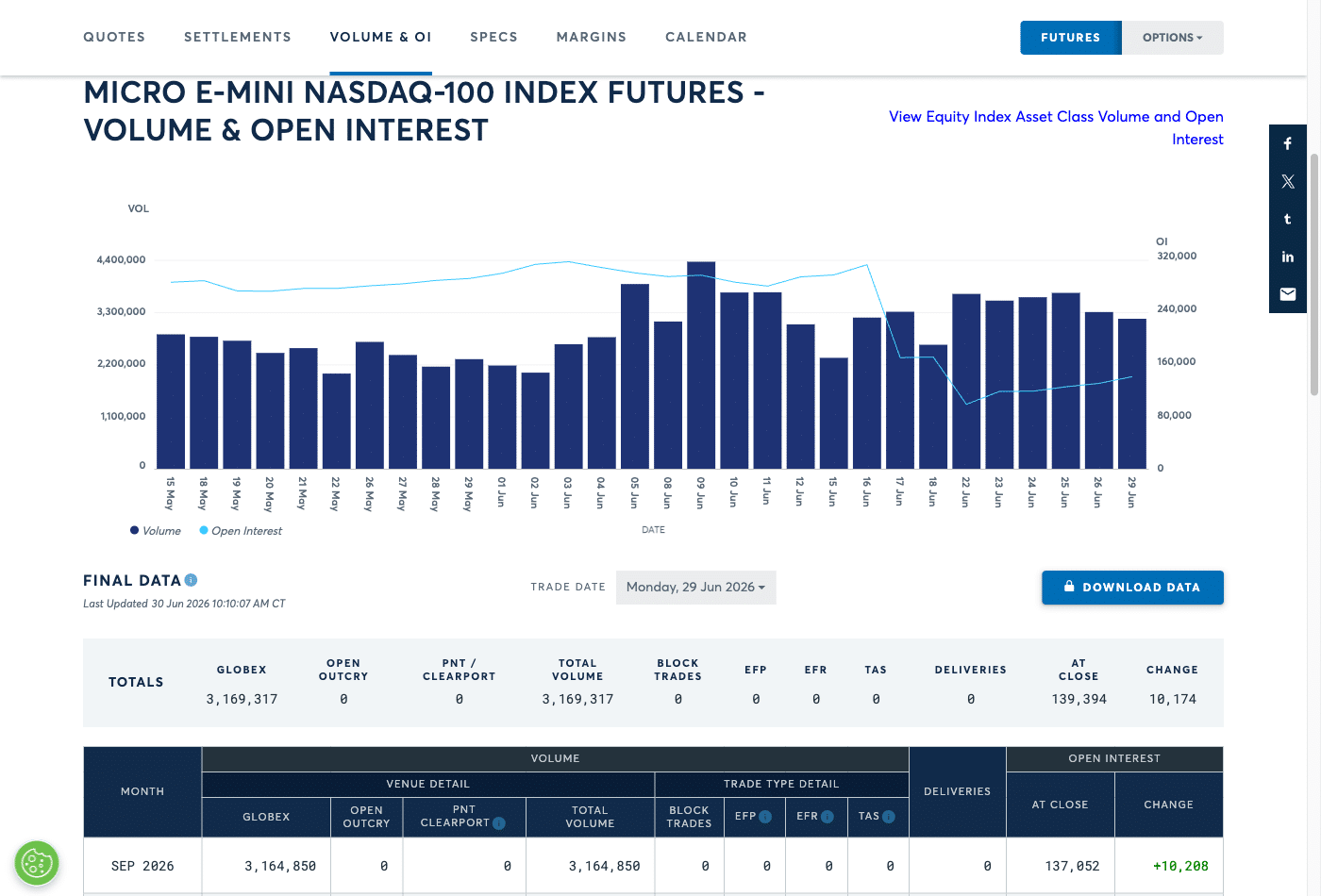Click the page vertical scrollbar

pos(1314,273)
